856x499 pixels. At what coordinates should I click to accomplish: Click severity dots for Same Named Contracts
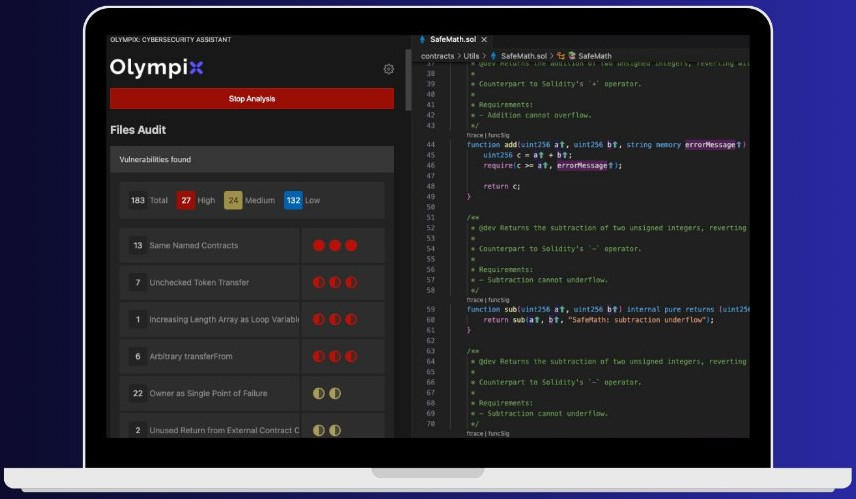coord(334,245)
